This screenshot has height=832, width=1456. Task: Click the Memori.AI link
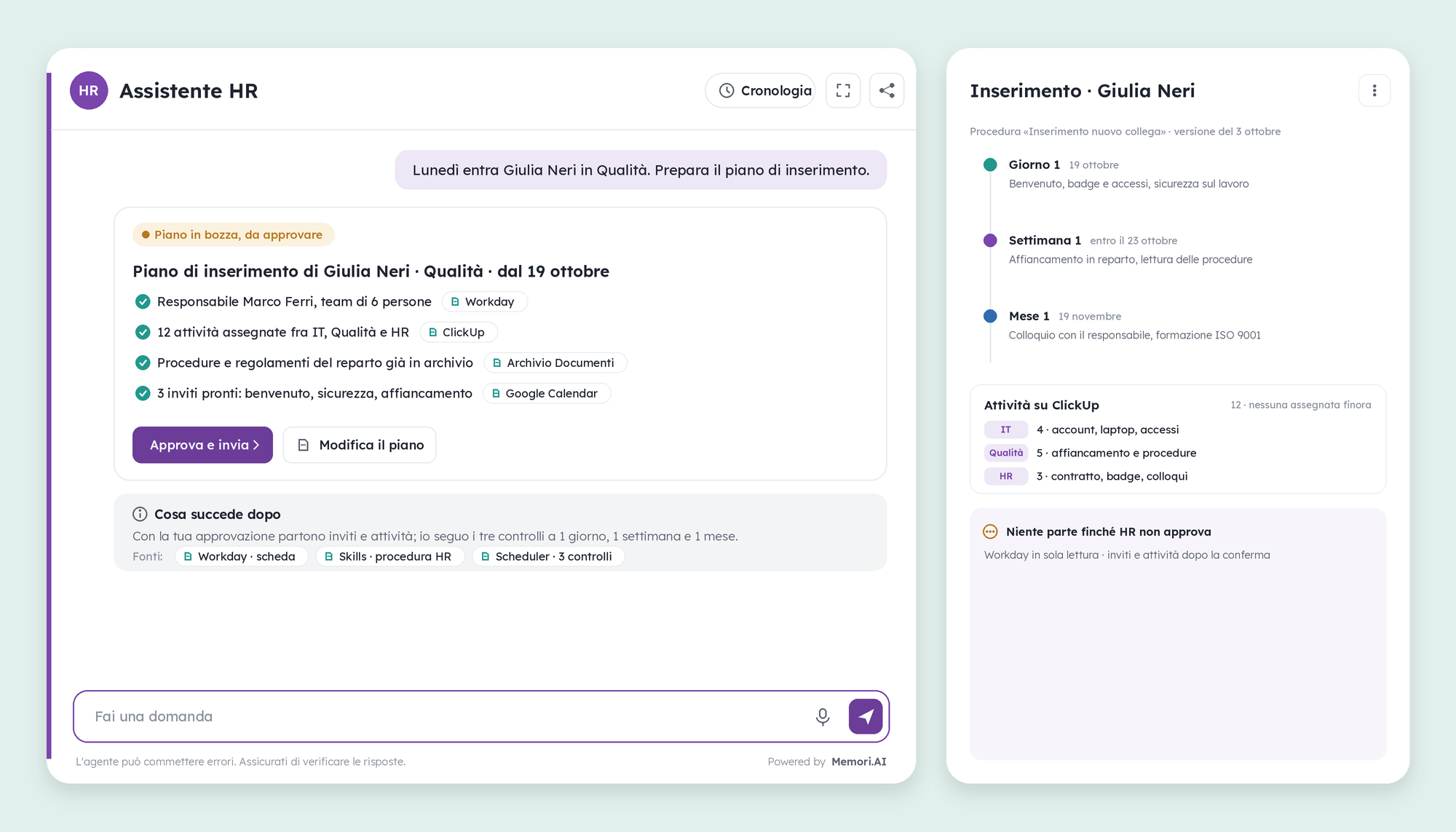[x=859, y=761]
